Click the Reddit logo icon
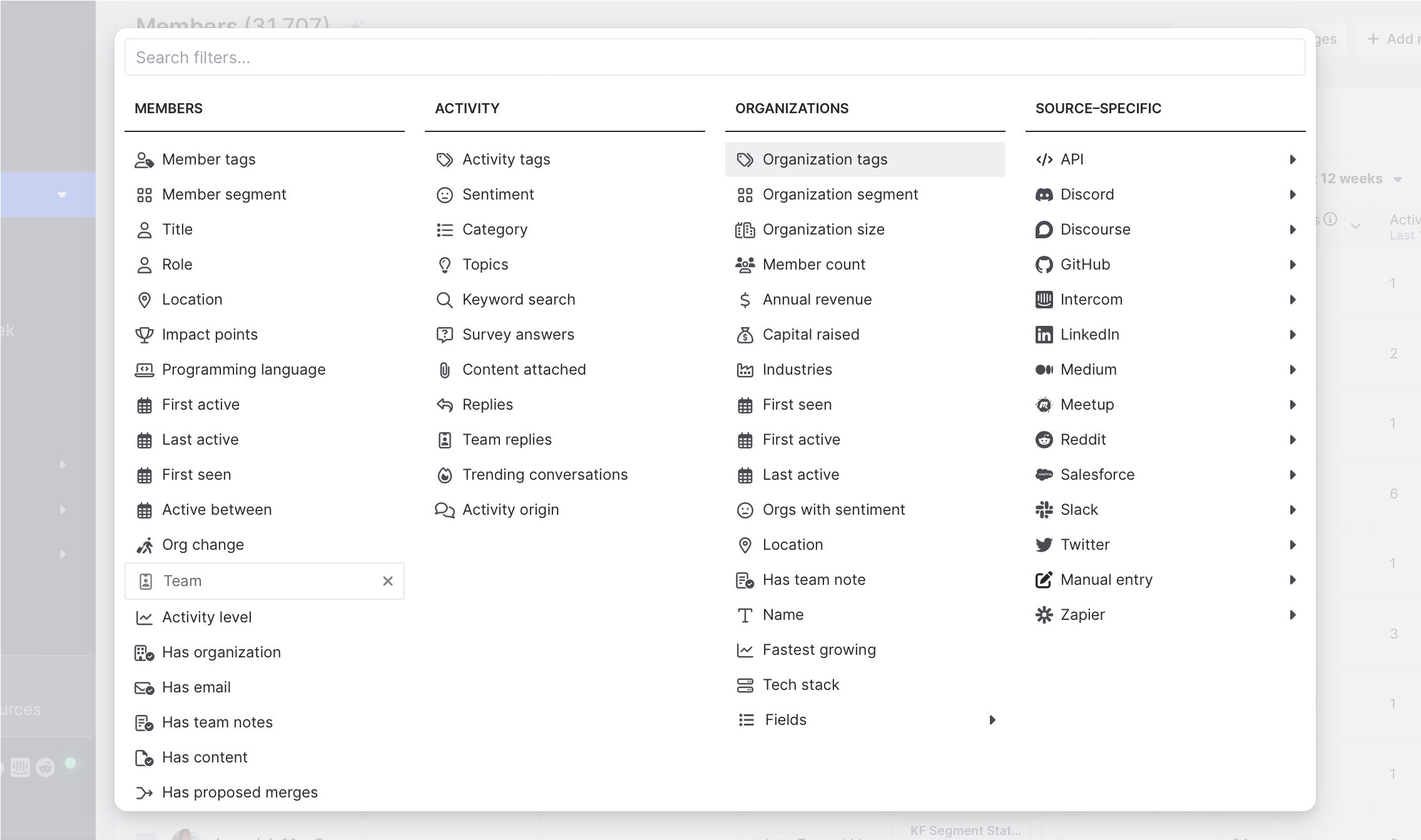Image resolution: width=1421 pixels, height=840 pixels. (1044, 440)
